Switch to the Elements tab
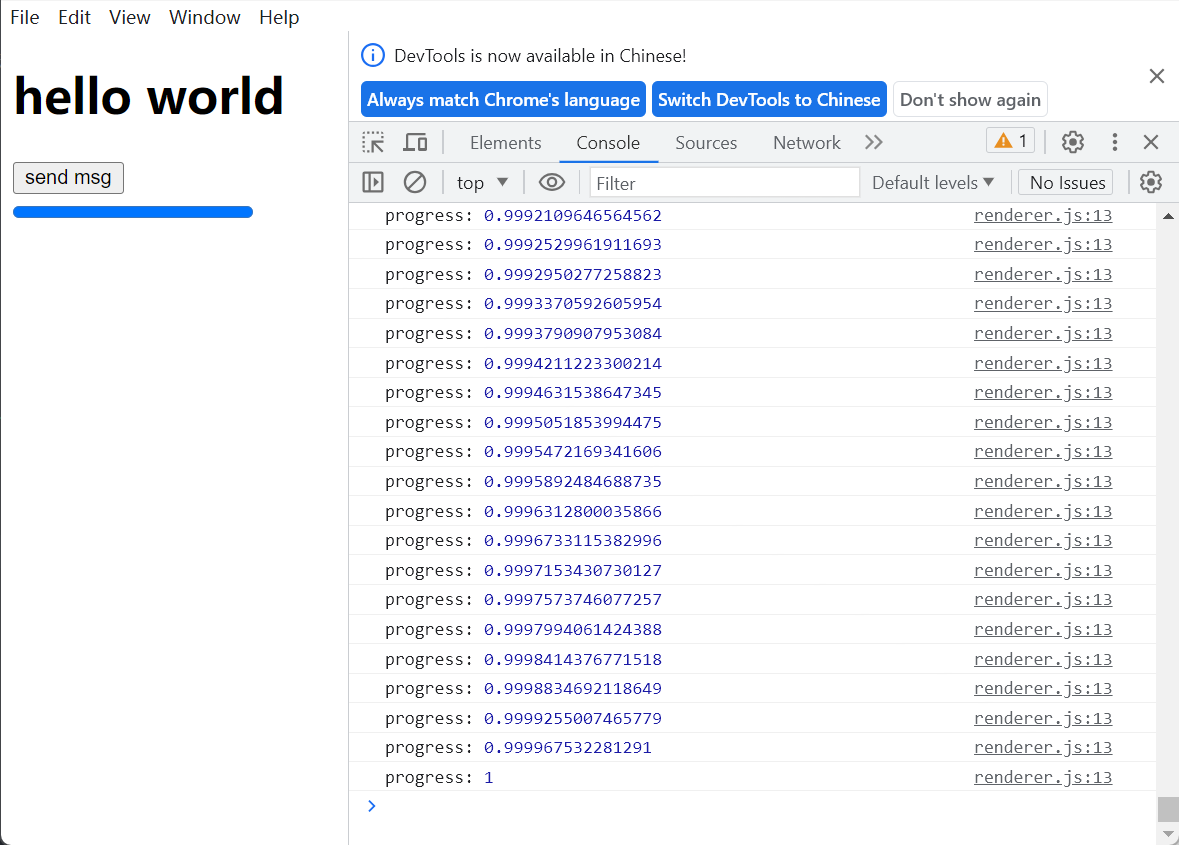 pyautogui.click(x=505, y=143)
